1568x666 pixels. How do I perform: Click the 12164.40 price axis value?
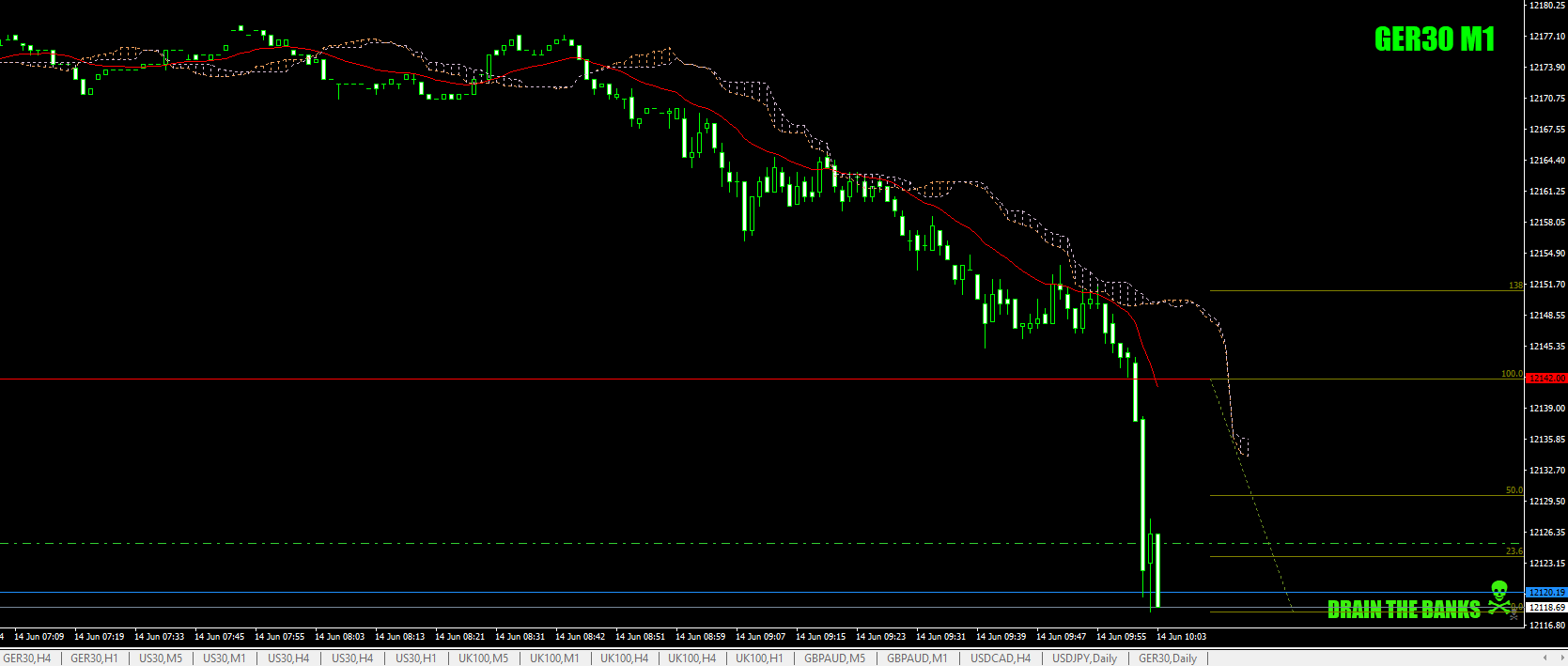[x=1547, y=161]
